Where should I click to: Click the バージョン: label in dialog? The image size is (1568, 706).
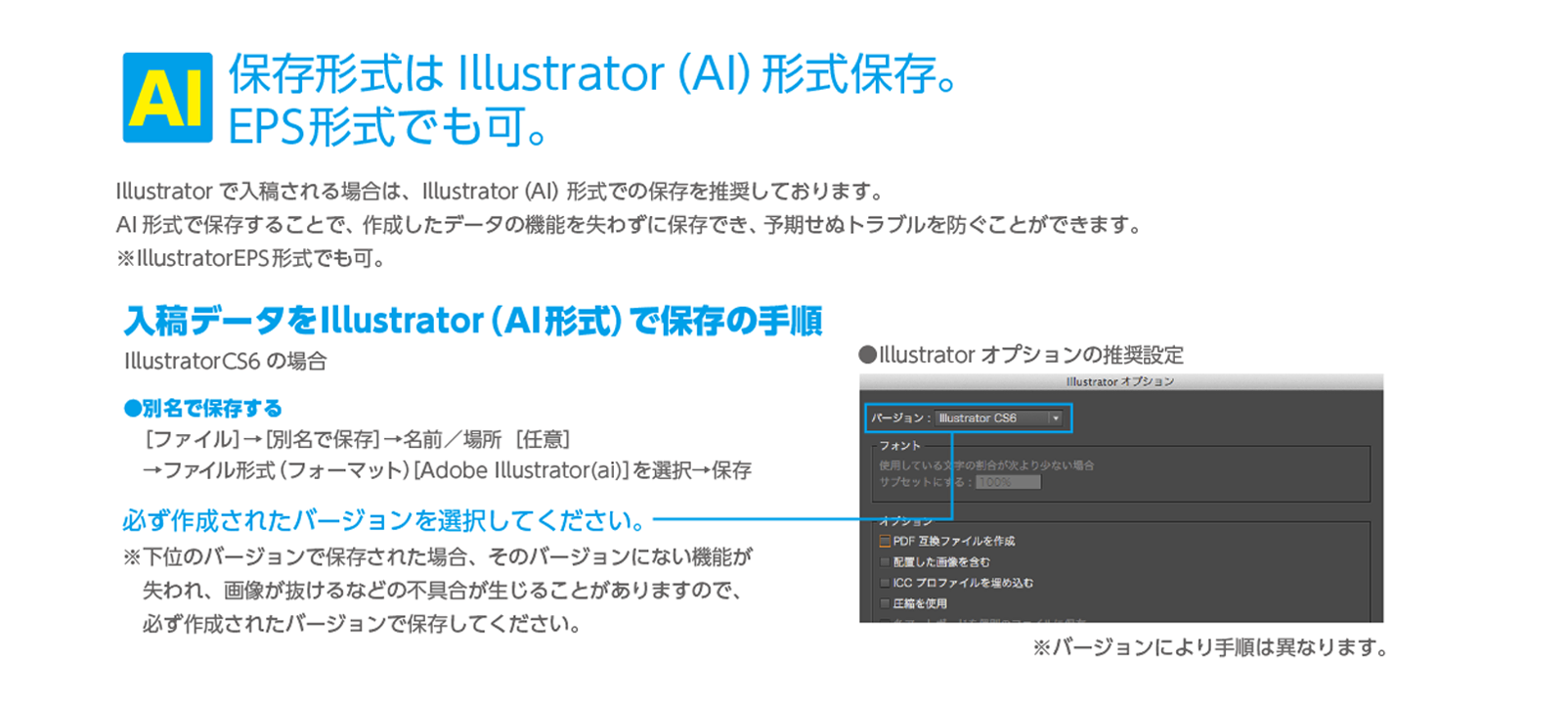click(x=900, y=418)
